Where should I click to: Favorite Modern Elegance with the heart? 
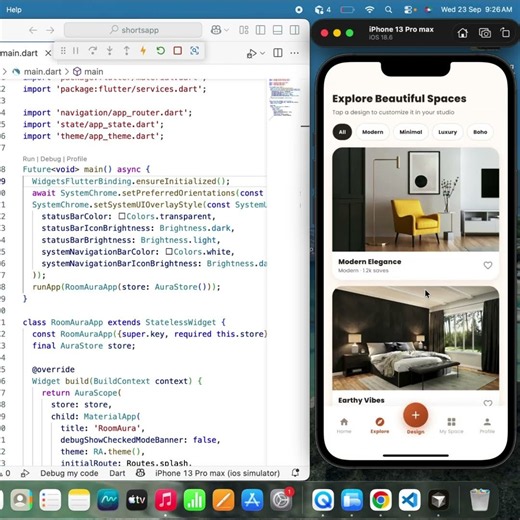488,265
